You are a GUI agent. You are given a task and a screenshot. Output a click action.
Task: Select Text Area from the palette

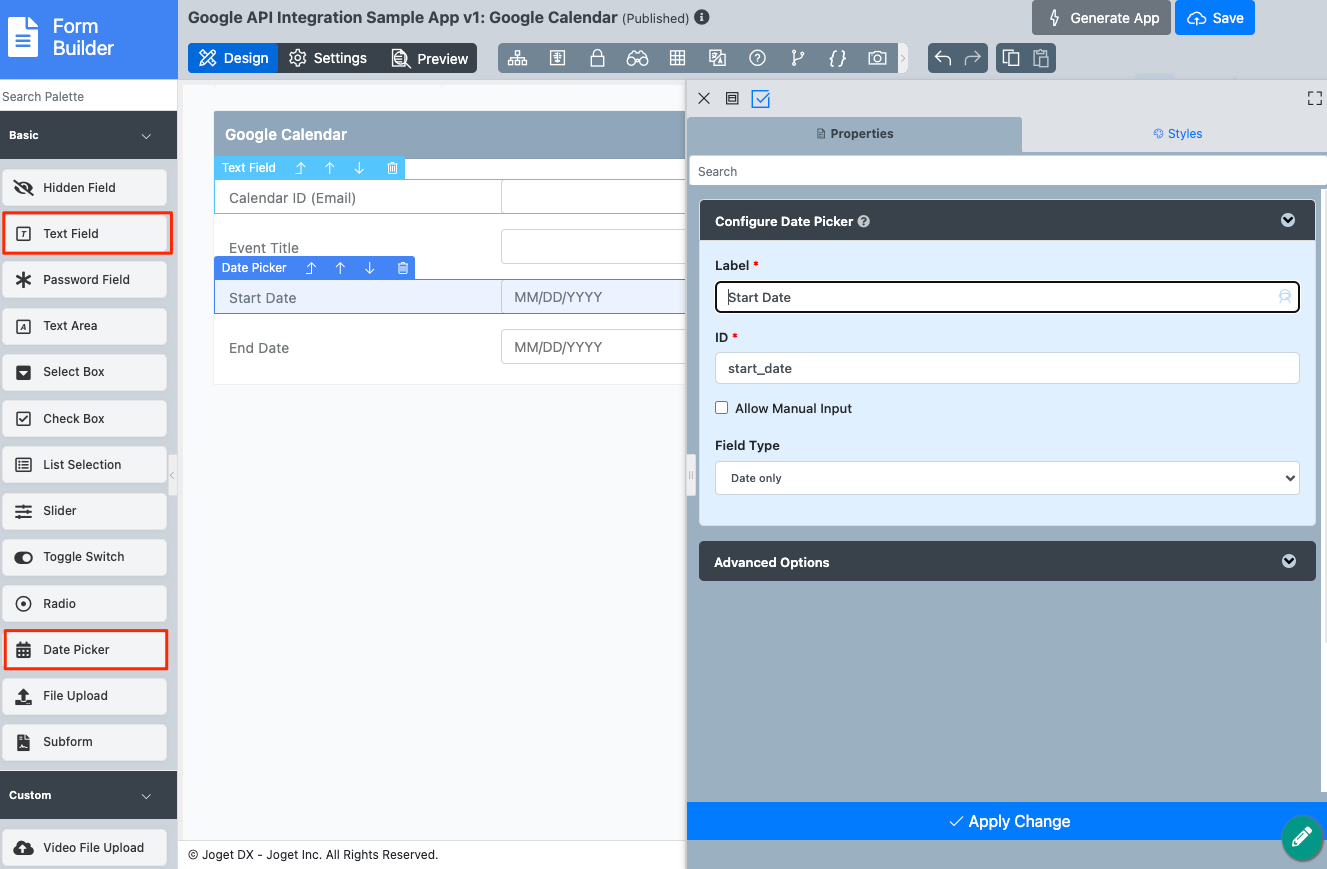pos(85,326)
